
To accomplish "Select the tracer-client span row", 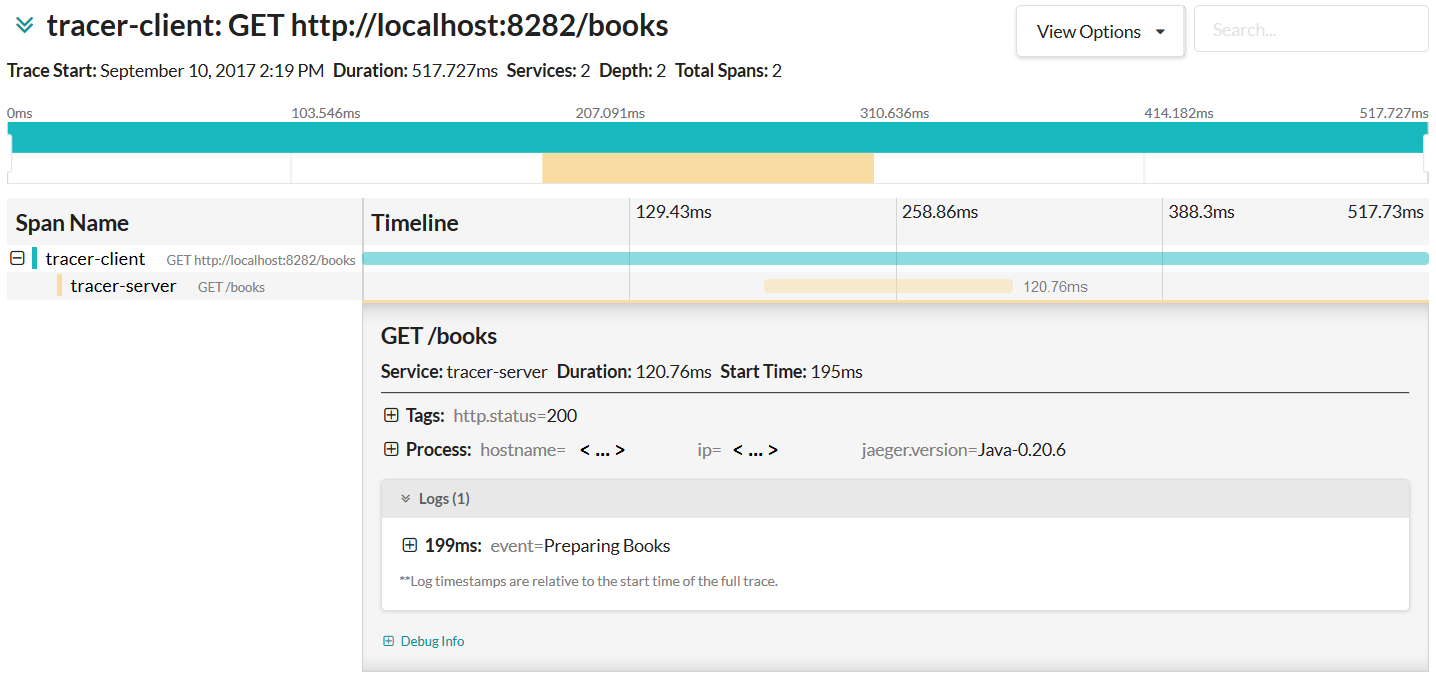I will tap(95, 259).
